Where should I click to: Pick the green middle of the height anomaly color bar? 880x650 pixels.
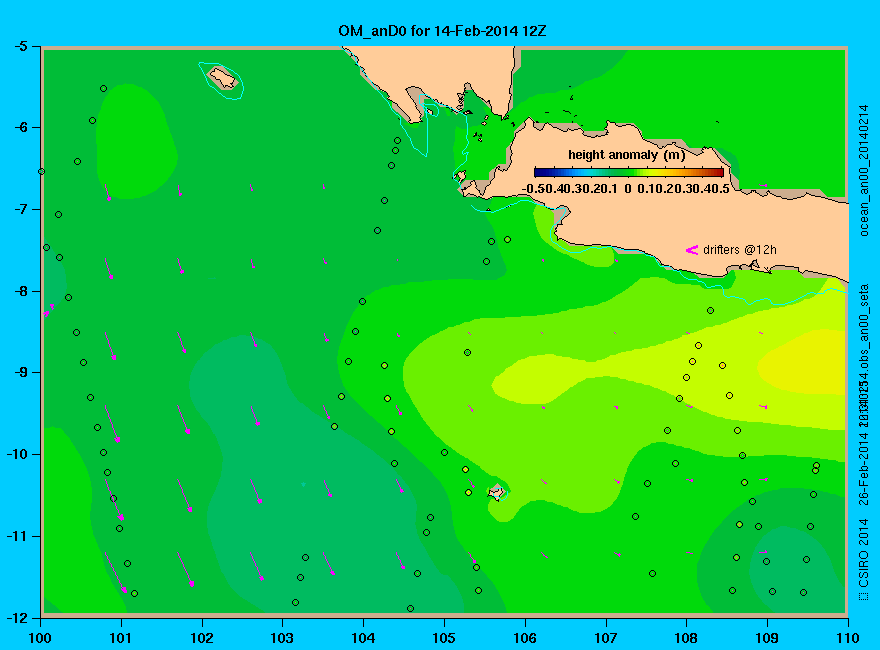coord(629,172)
